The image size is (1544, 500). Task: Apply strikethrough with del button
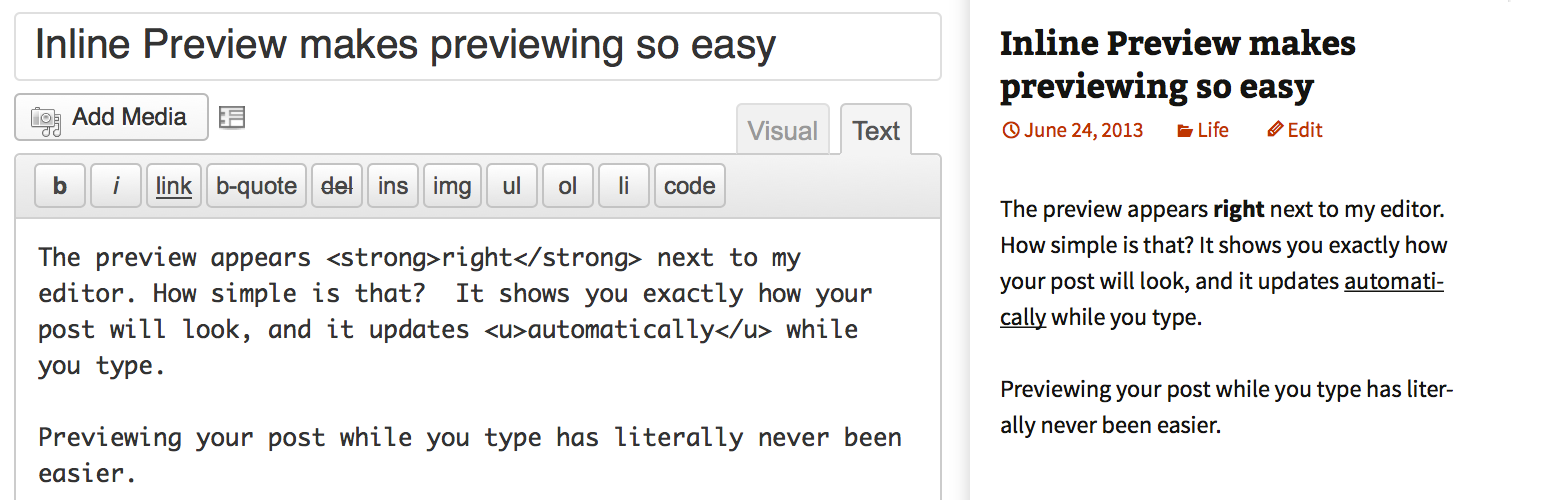(x=337, y=186)
